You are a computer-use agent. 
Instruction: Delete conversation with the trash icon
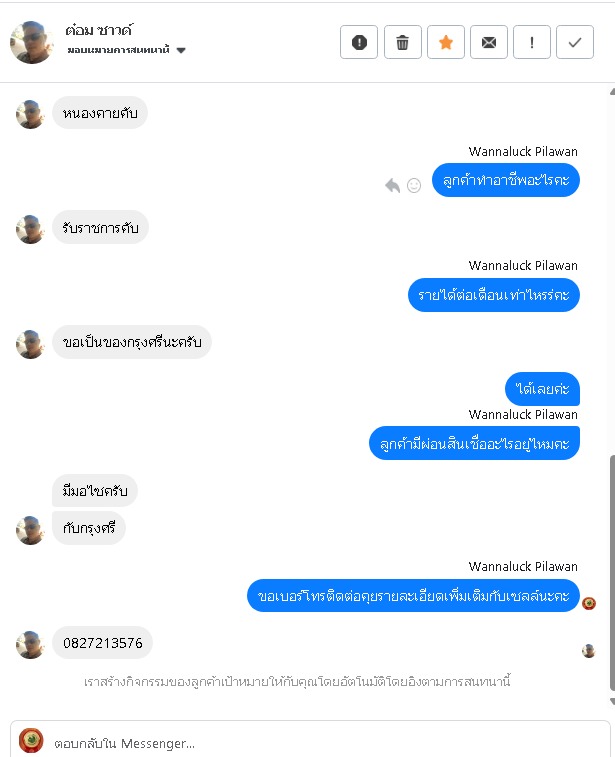click(x=403, y=42)
